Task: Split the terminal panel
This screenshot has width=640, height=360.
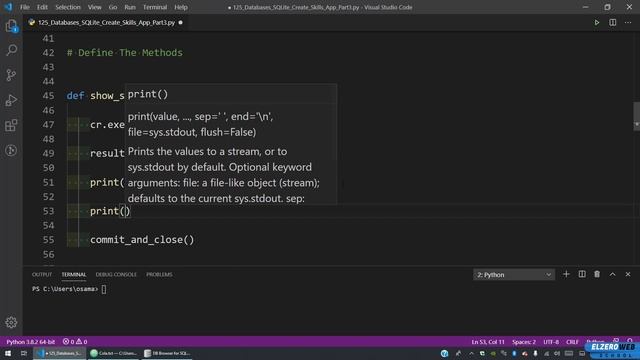Action: [582, 274]
